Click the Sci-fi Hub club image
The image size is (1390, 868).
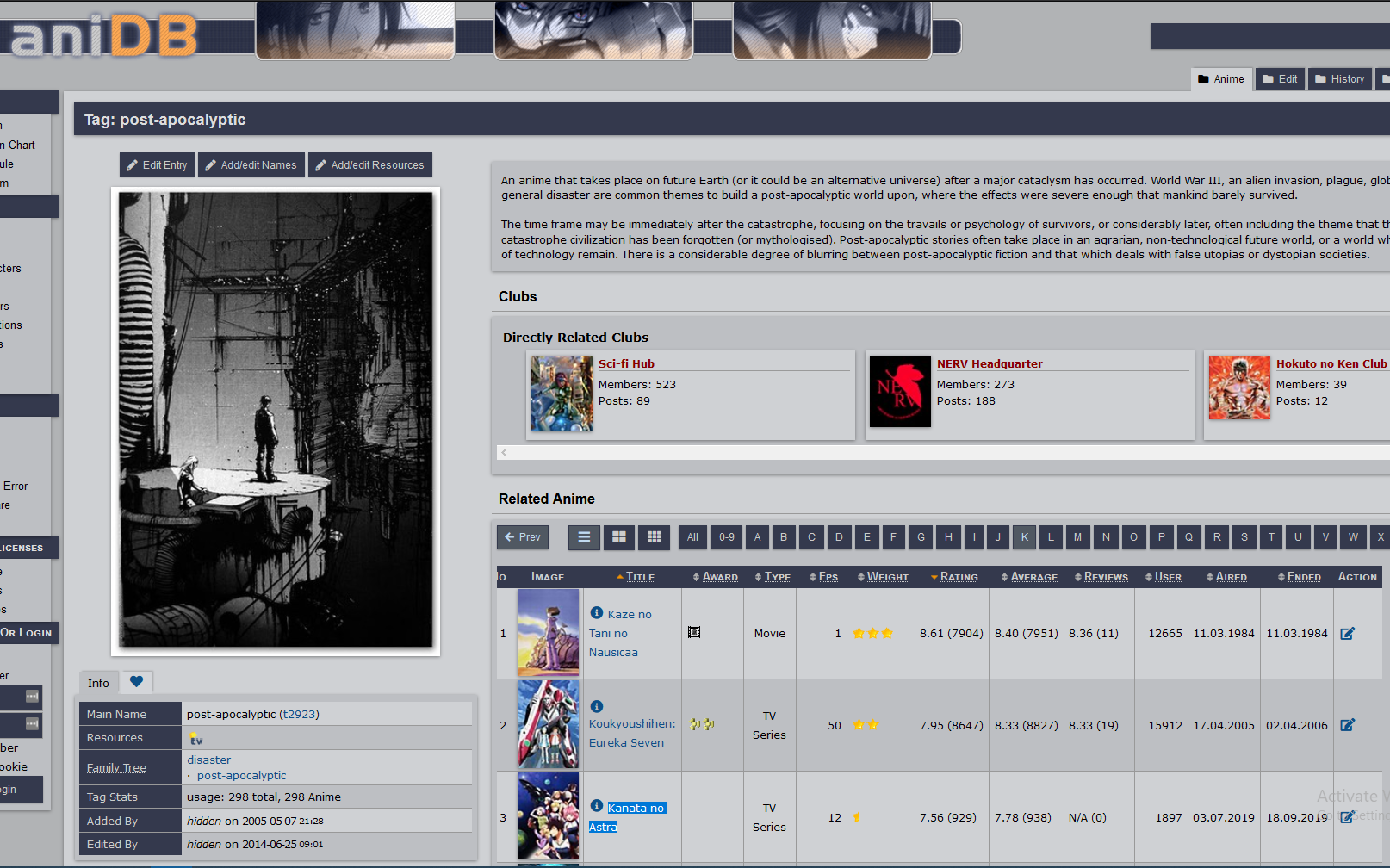(x=562, y=394)
